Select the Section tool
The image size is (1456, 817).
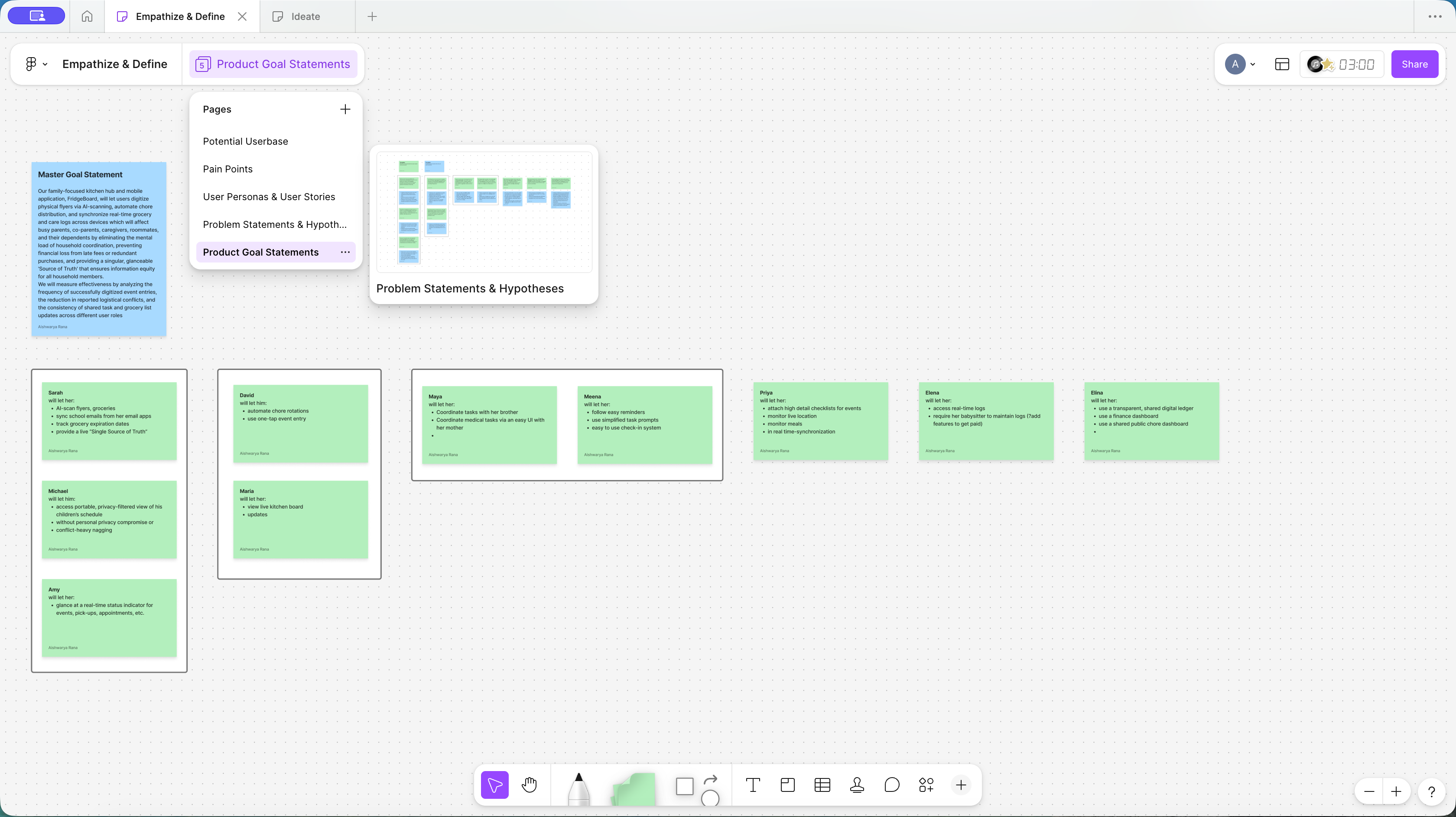coord(787,785)
